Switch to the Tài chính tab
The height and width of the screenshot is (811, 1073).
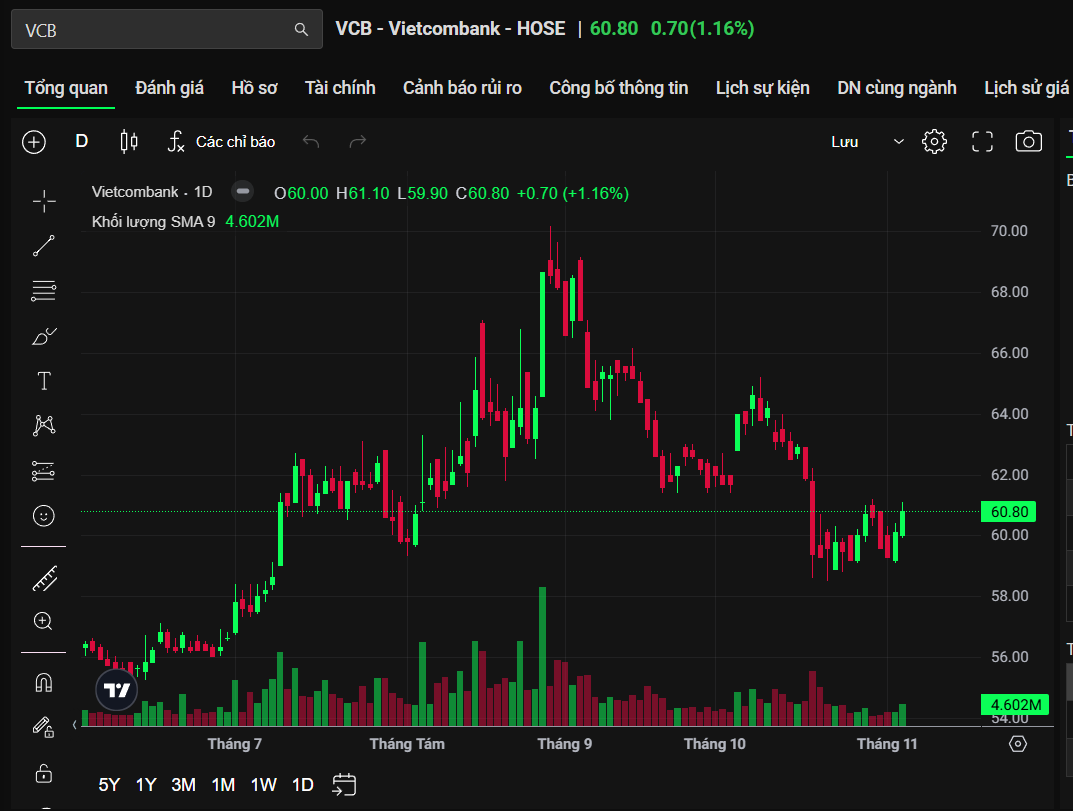click(x=340, y=88)
